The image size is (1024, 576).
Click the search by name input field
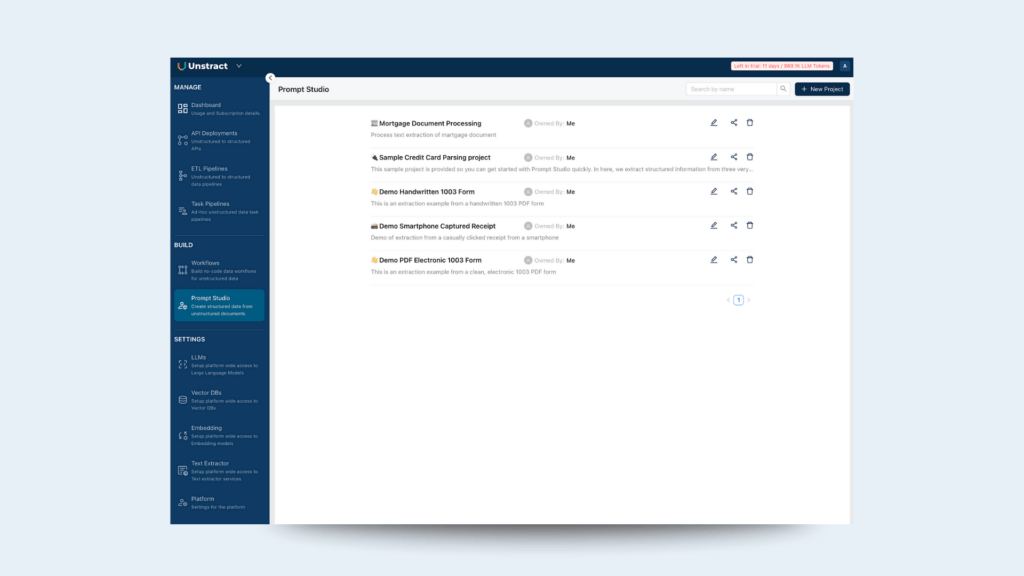pyautogui.click(x=733, y=88)
